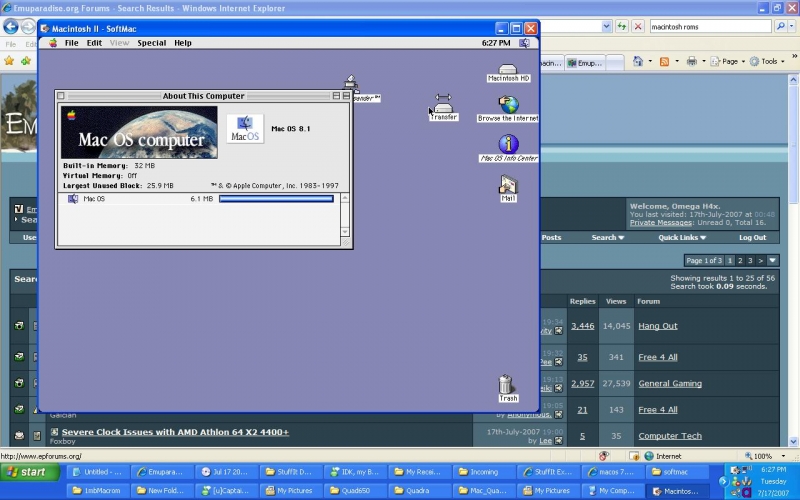Switch to the softmac taskbar folder
This screenshot has width=800, height=500.
coord(676,472)
